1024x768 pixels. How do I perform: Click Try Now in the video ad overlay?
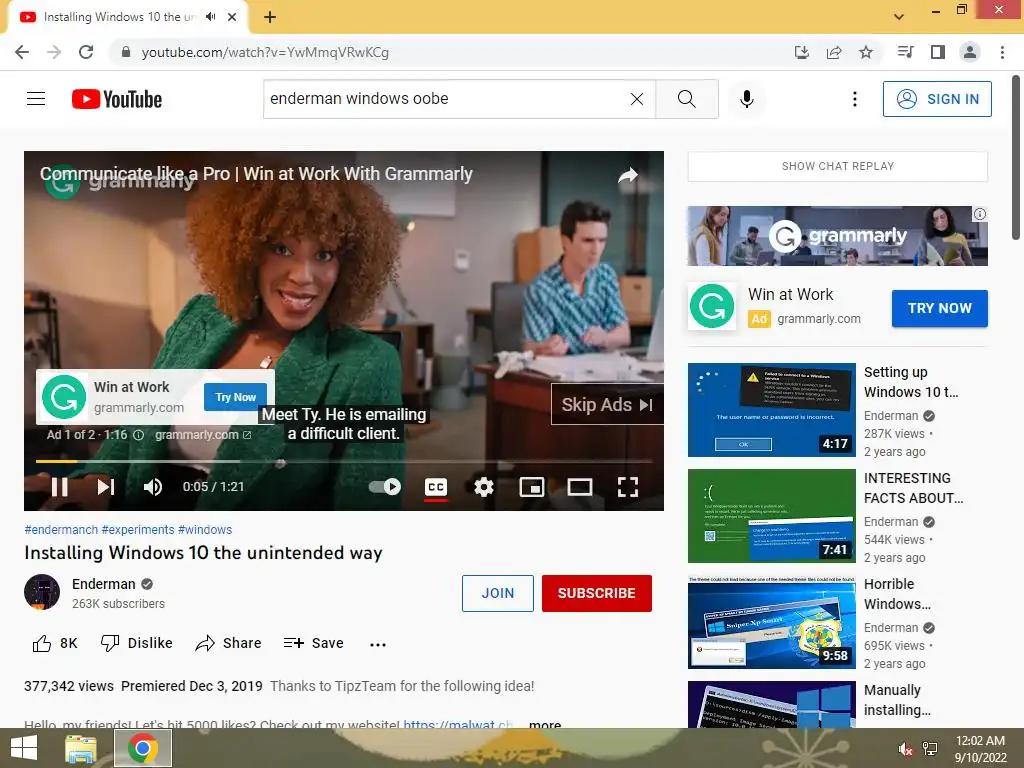236,397
